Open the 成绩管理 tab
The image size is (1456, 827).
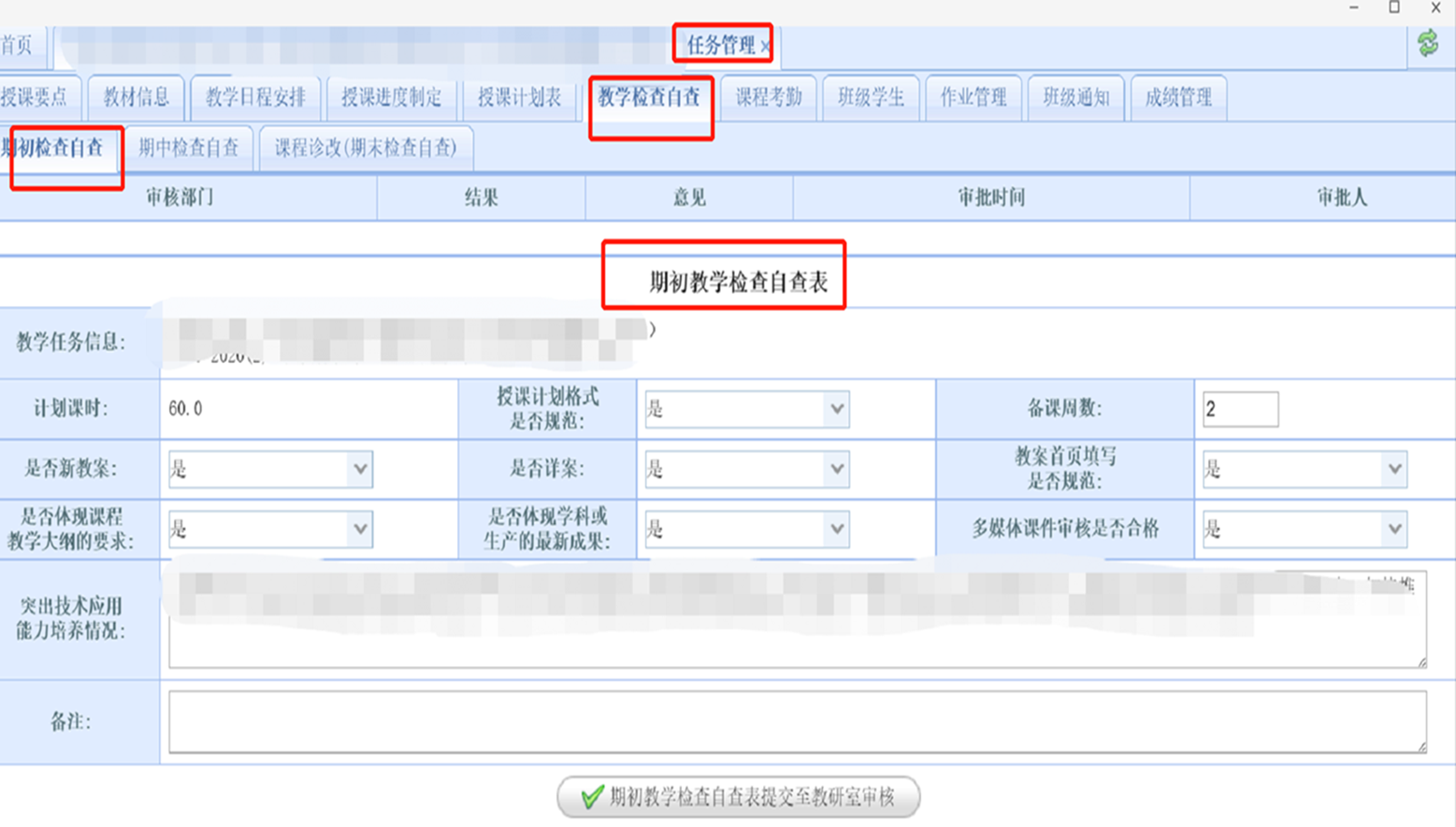(1177, 97)
